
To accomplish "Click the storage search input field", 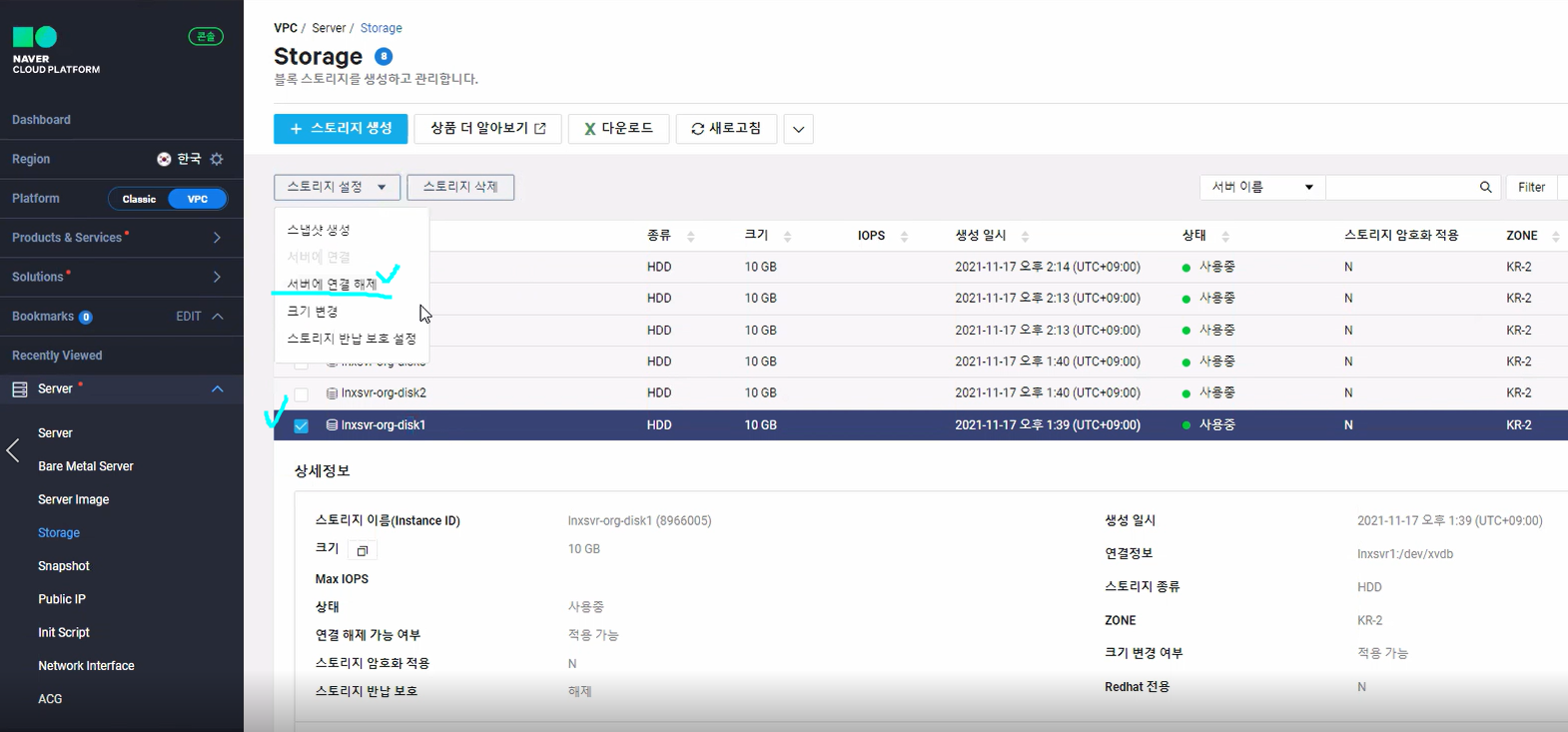I will click(x=1401, y=187).
